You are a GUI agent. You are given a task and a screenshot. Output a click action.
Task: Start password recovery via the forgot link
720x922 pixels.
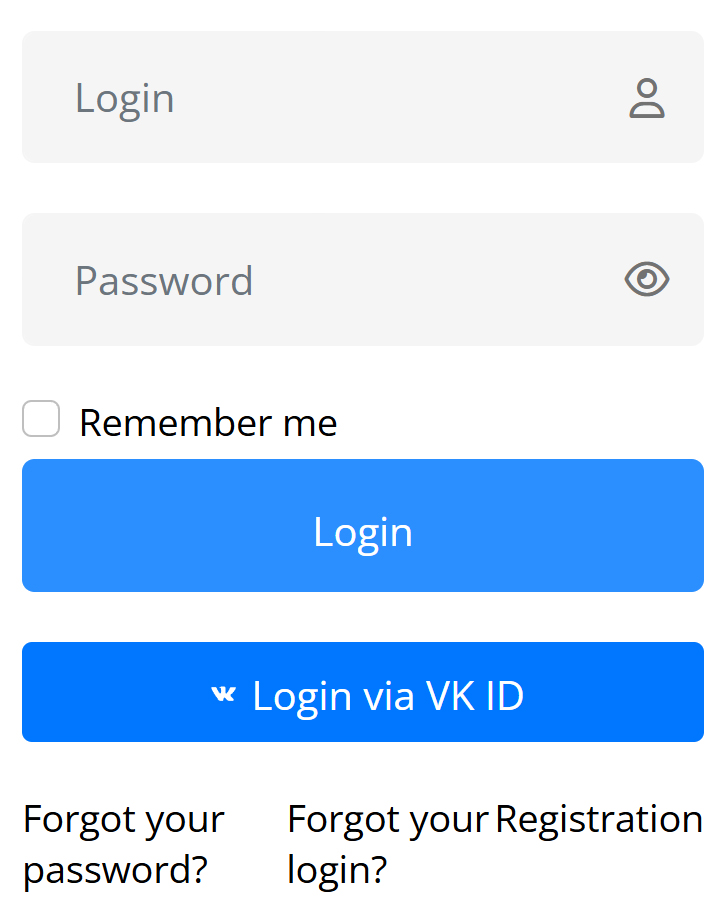(x=123, y=845)
